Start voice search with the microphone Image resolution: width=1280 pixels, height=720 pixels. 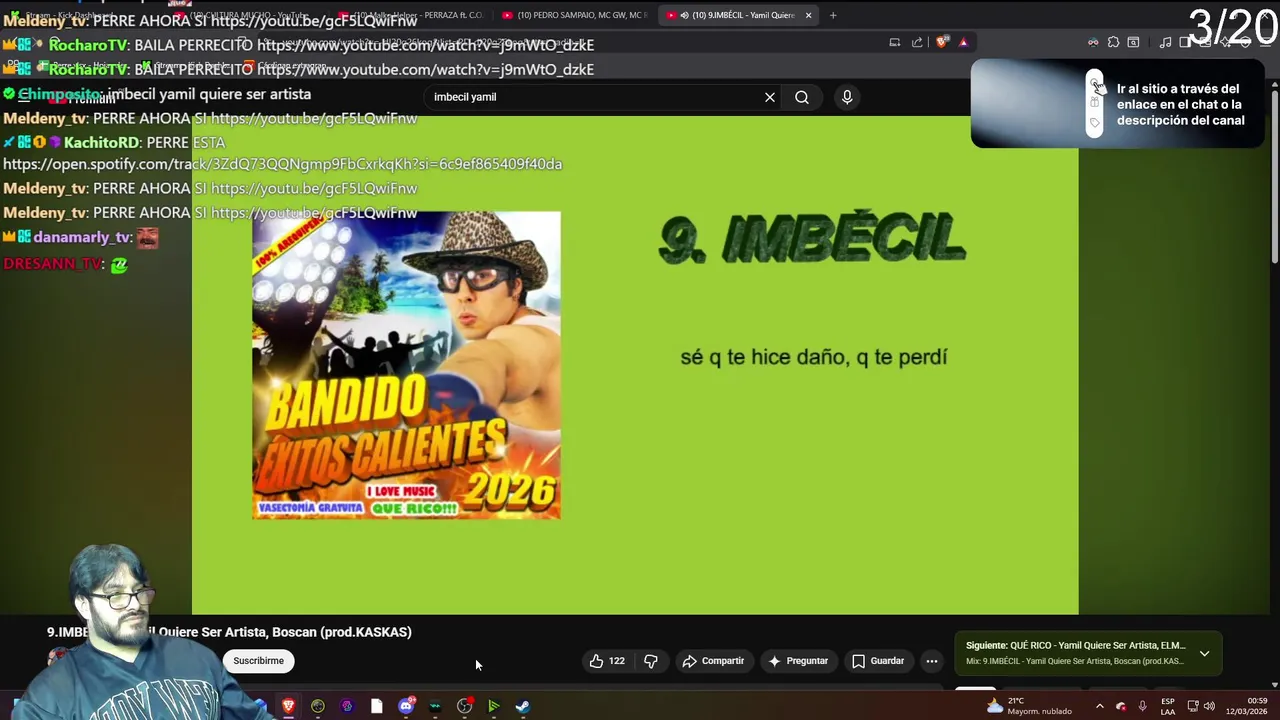click(847, 97)
